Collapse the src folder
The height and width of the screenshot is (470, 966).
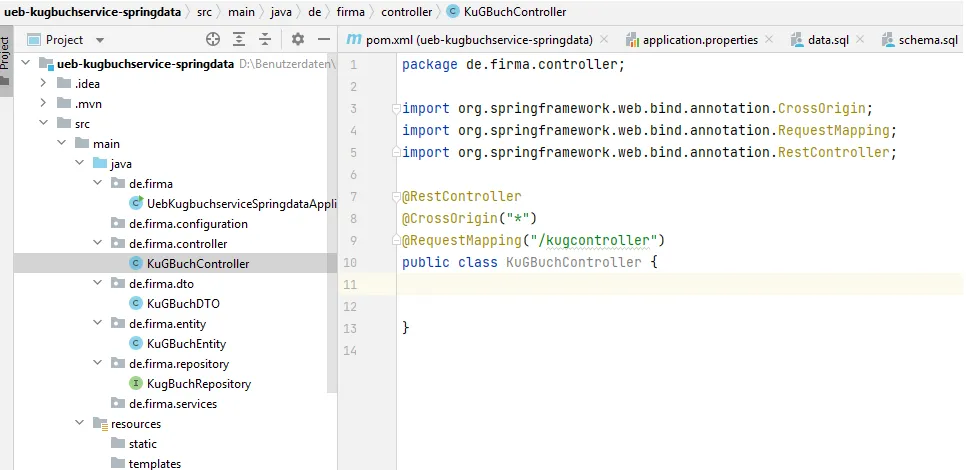click(x=43, y=123)
